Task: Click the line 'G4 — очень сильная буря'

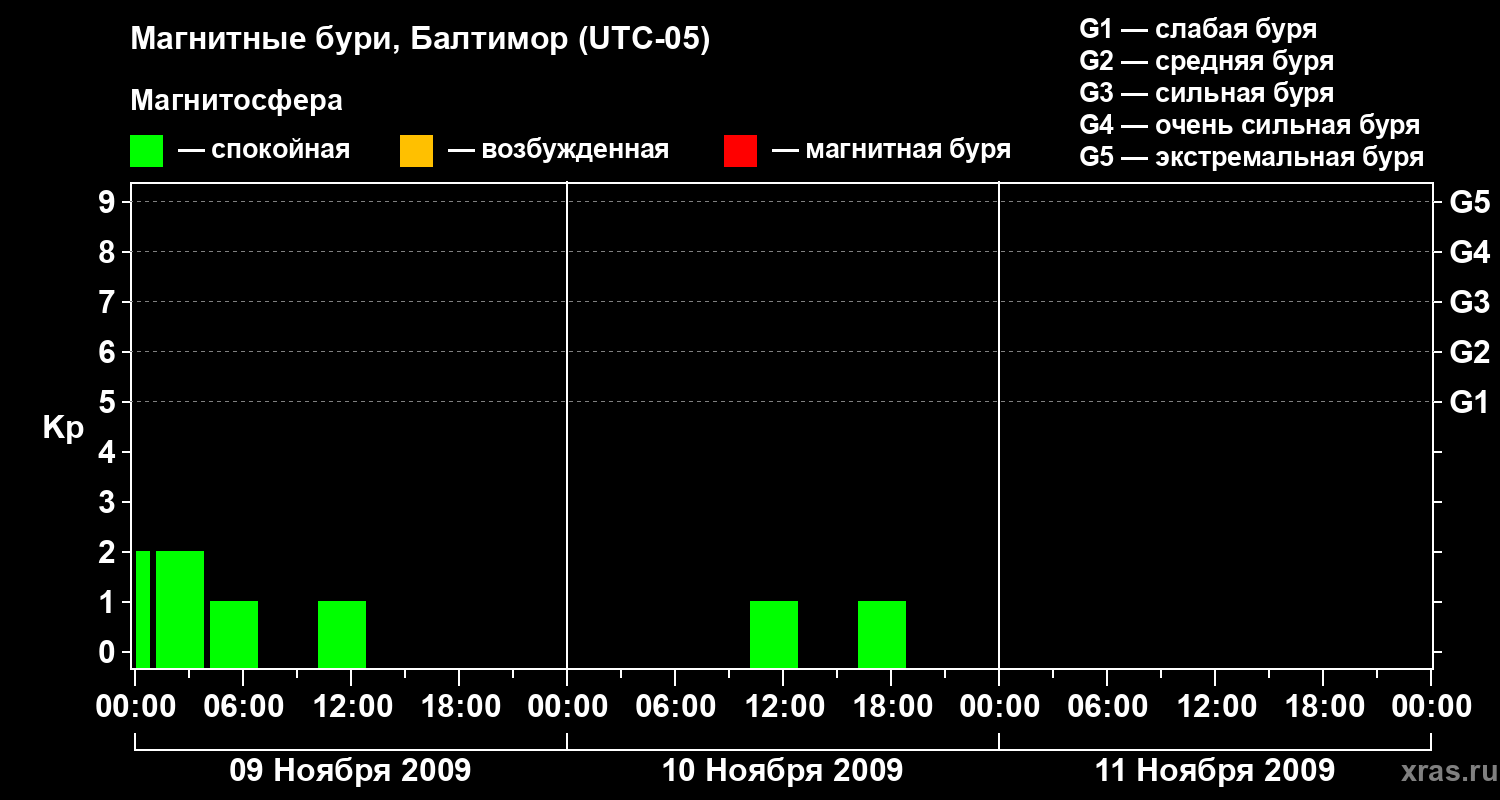Action: point(1249,125)
